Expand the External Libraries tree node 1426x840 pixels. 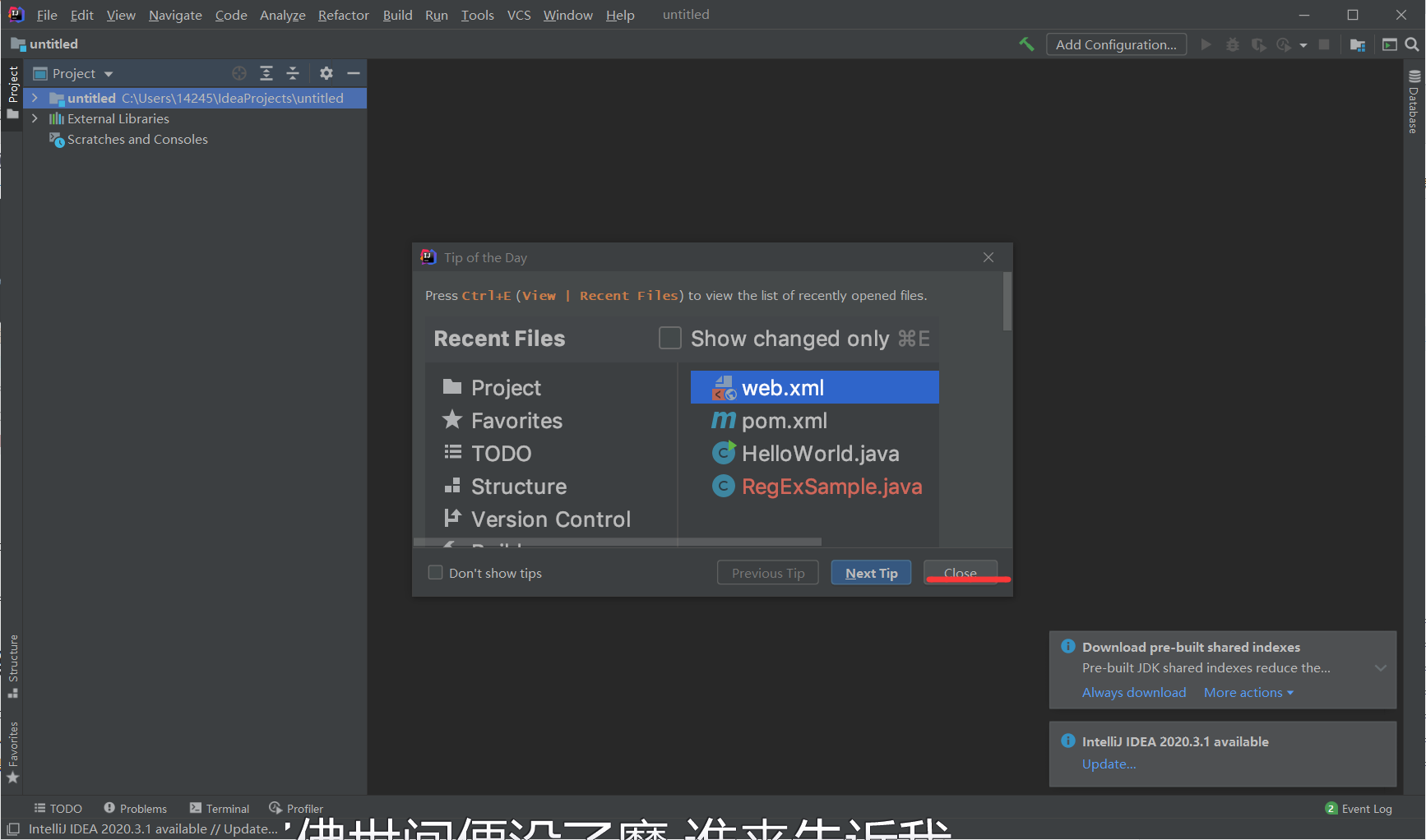[x=35, y=118]
